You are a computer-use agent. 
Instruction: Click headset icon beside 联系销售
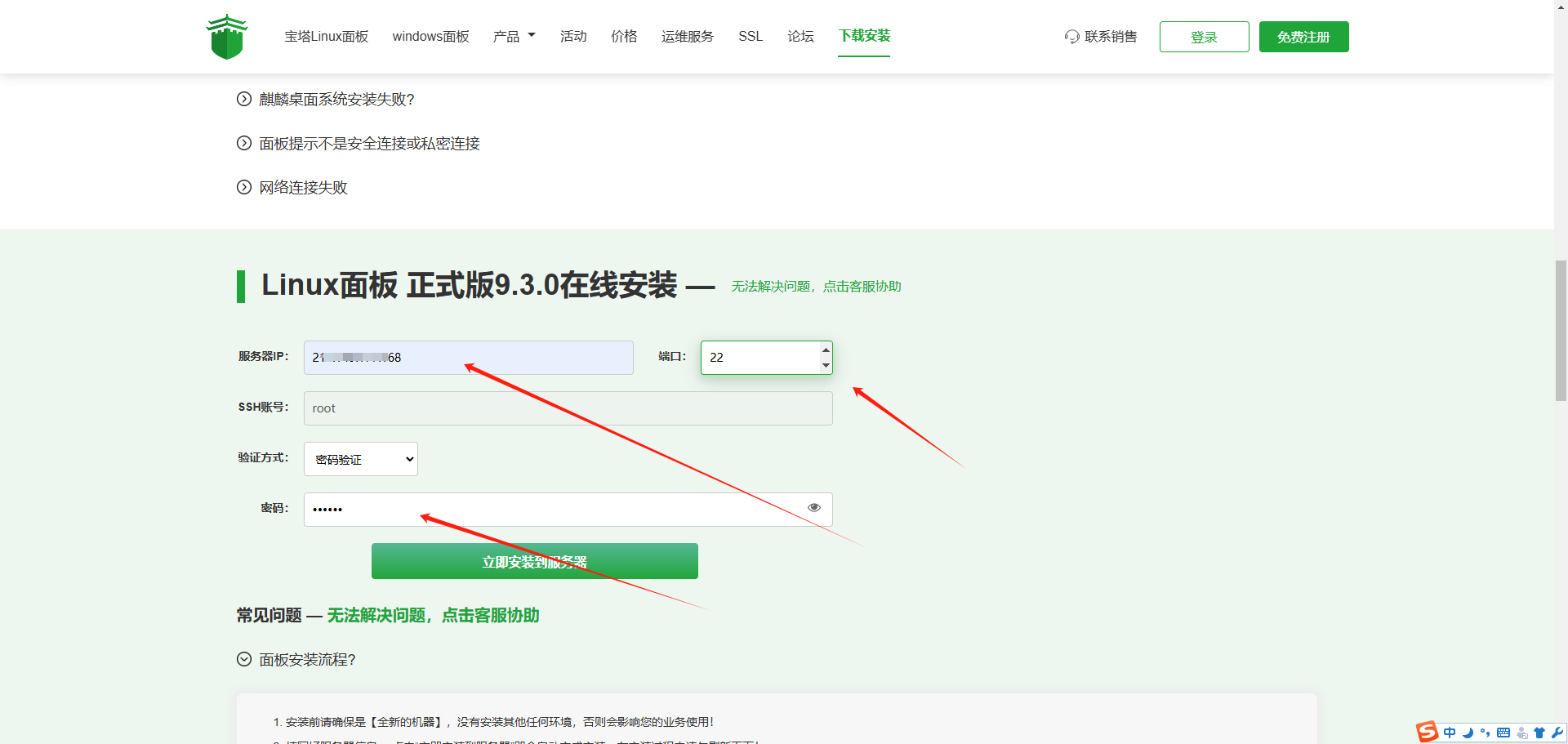[1071, 37]
